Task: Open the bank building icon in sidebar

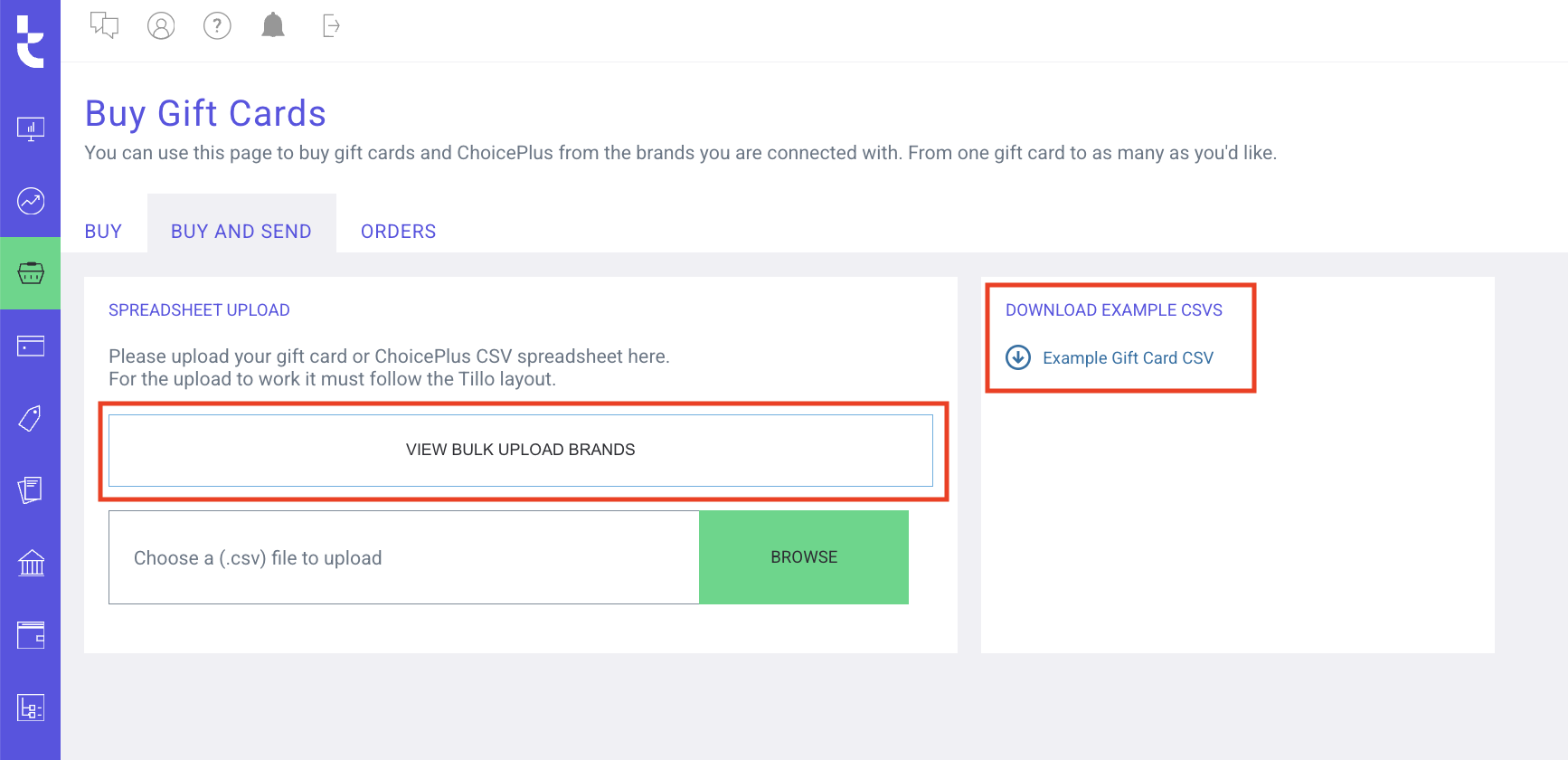Action: [31, 563]
